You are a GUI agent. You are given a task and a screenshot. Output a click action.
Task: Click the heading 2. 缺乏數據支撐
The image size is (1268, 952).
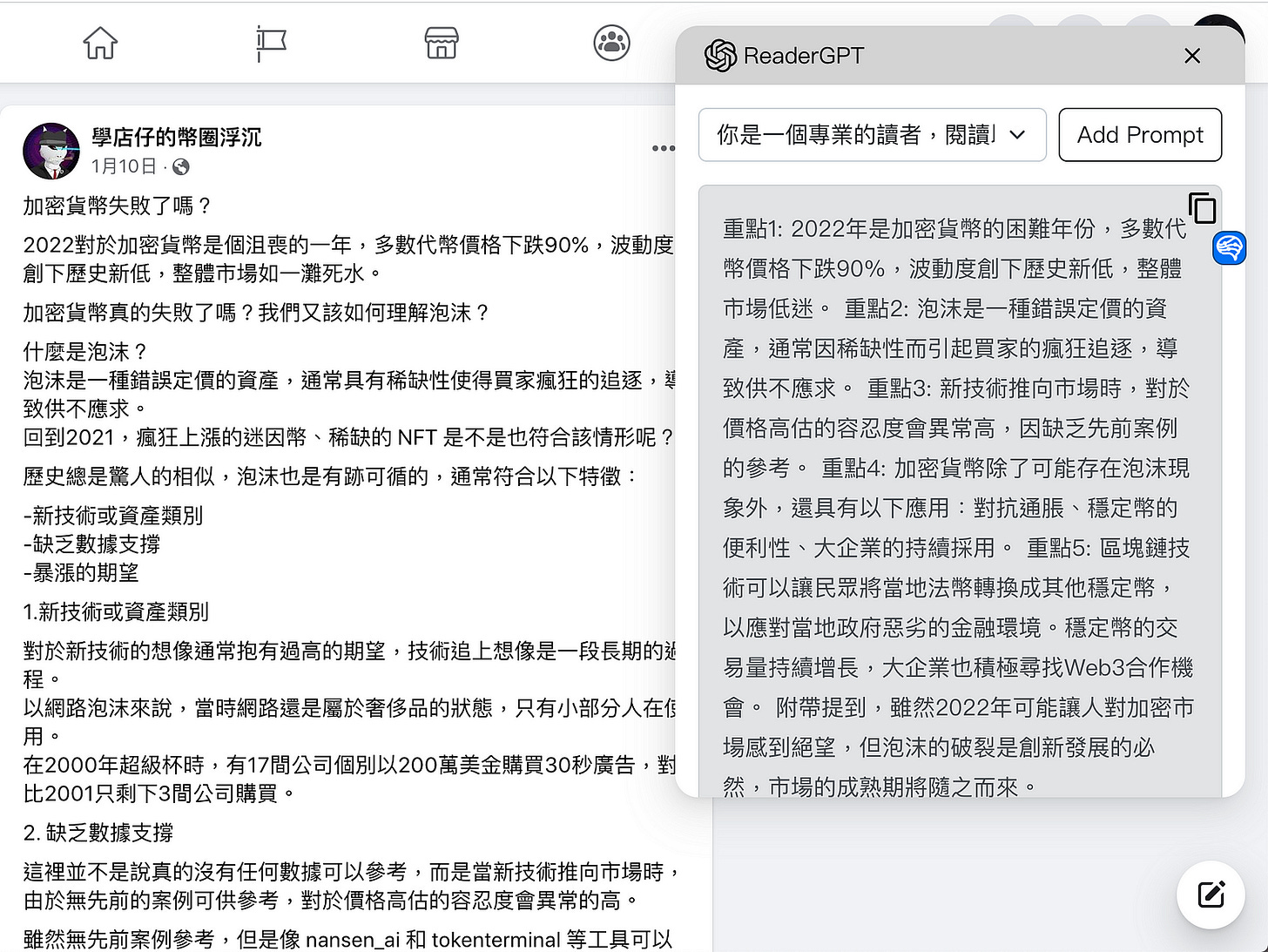(x=98, y=833)
